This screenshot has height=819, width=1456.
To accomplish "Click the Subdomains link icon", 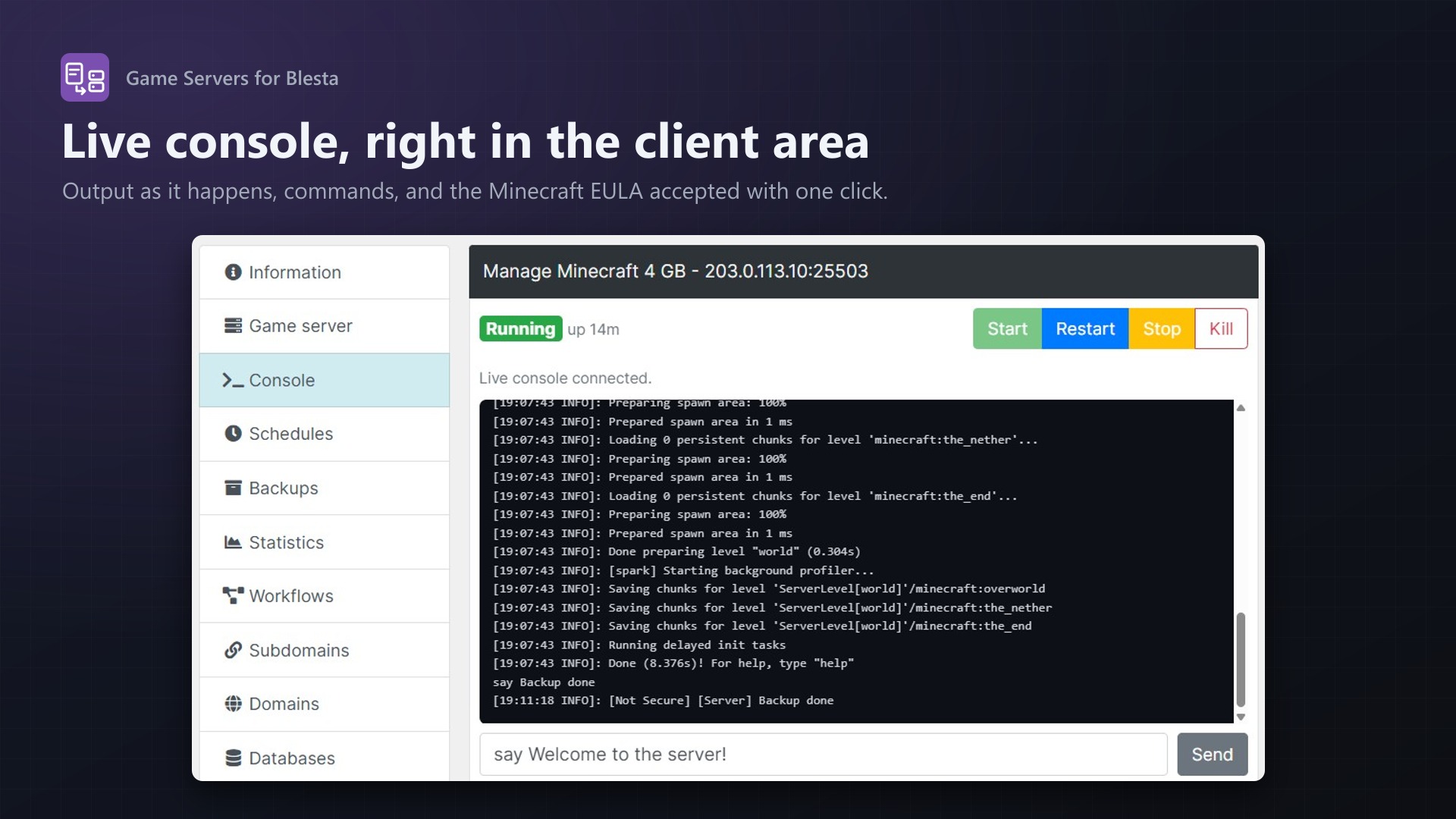I will coord(233,651).
